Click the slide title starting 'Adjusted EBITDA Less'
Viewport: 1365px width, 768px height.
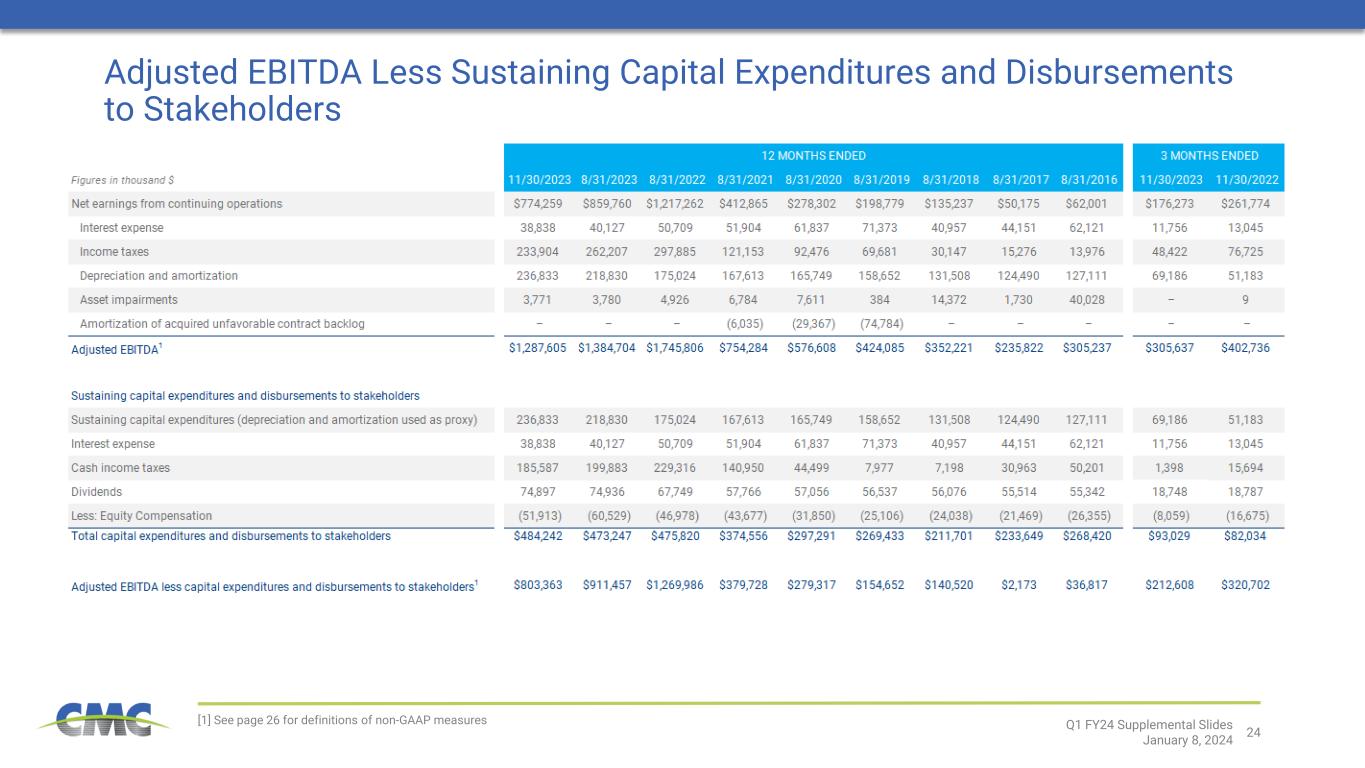tap(668, 91)
